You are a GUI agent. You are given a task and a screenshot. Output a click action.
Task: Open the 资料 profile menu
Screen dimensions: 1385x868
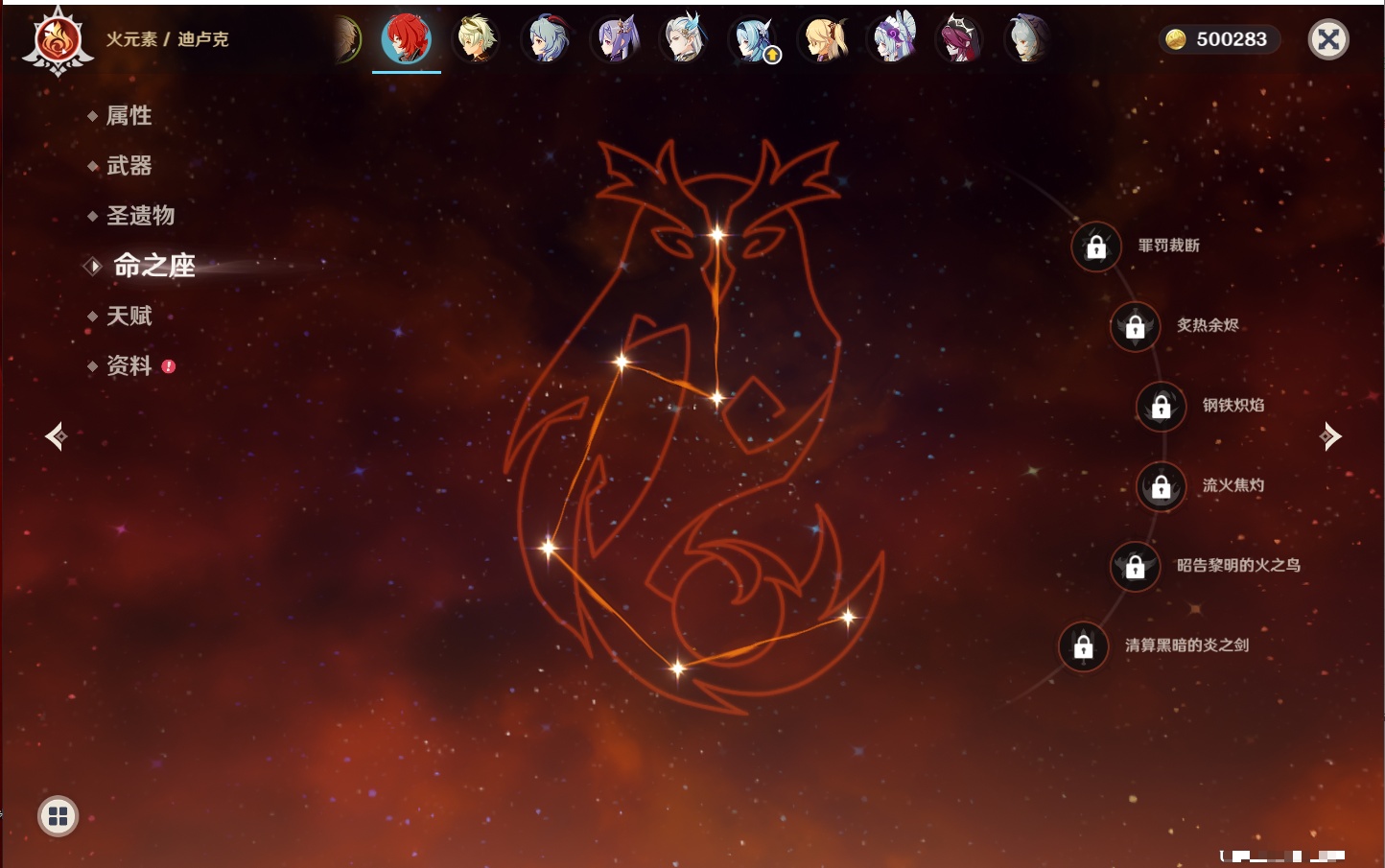click(x=129, y=365)
